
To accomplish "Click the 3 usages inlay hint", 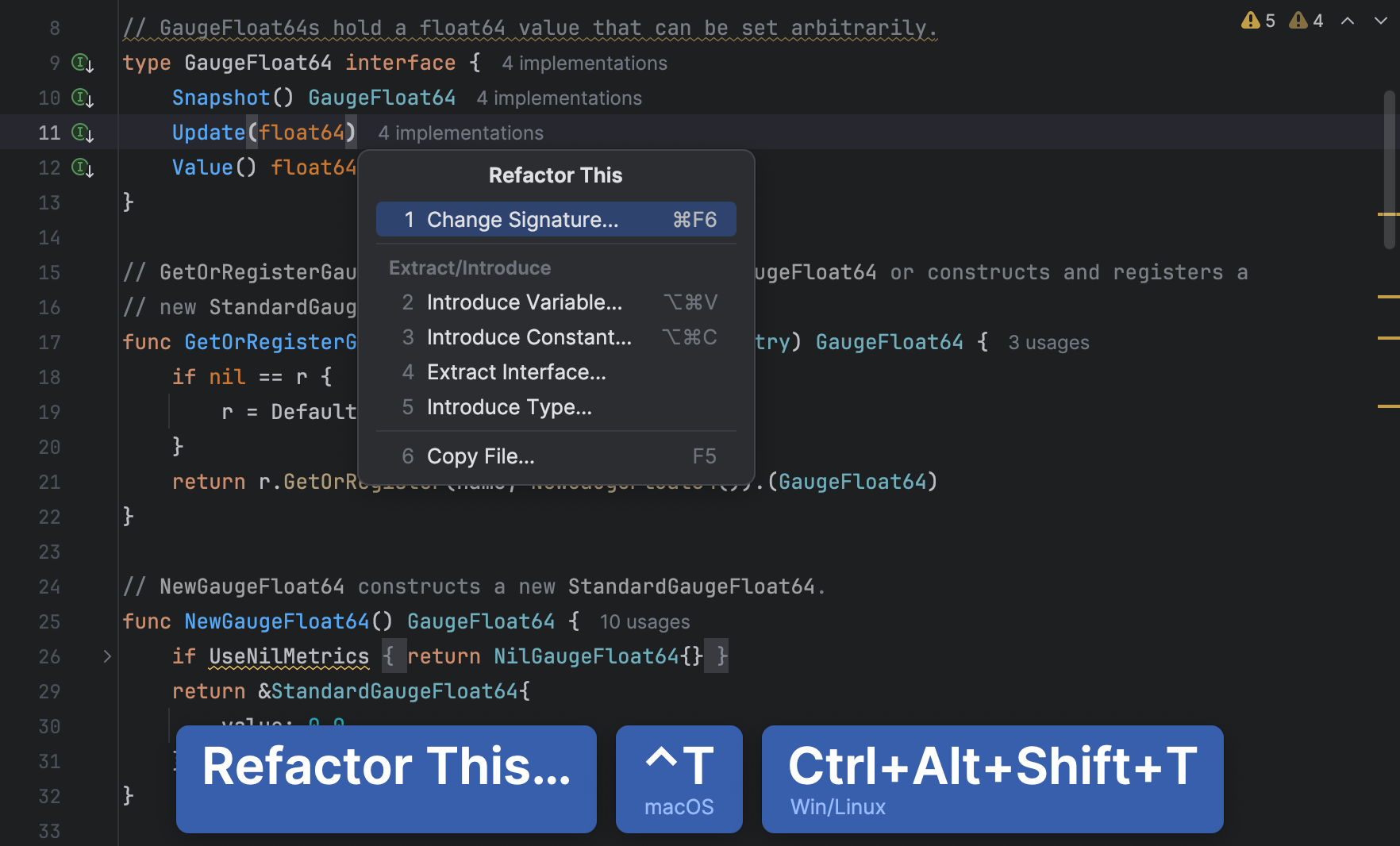I will 1048,343.
